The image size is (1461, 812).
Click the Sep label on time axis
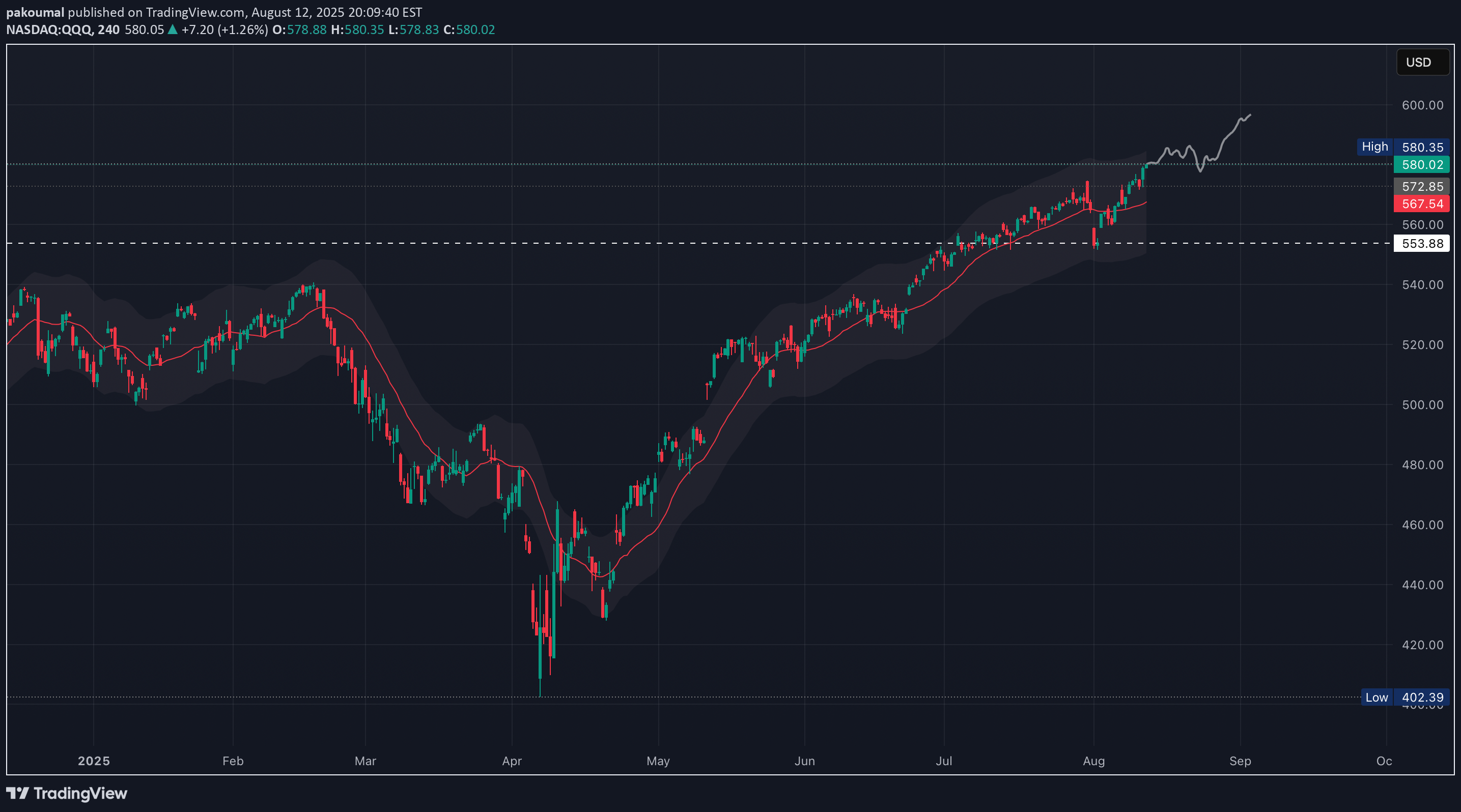pos(1240,761)
